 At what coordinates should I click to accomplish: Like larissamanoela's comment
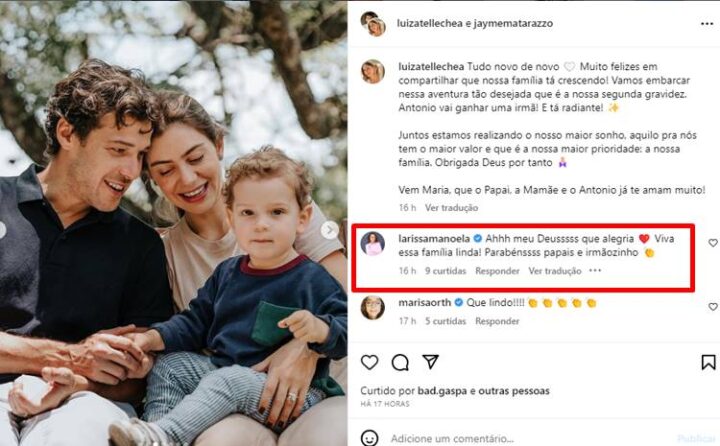pyautogui.click(x=712, y=243)
